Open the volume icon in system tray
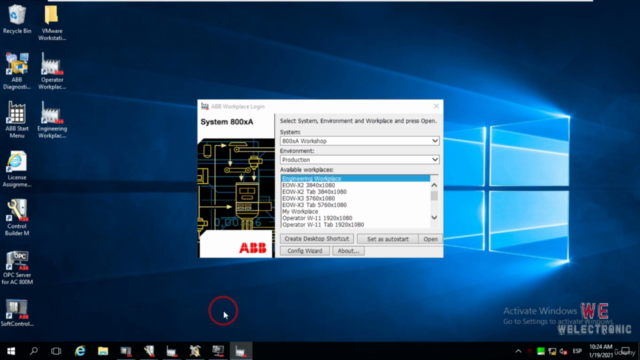Viewport: 640px width, 360px height. tap(564, 351)
